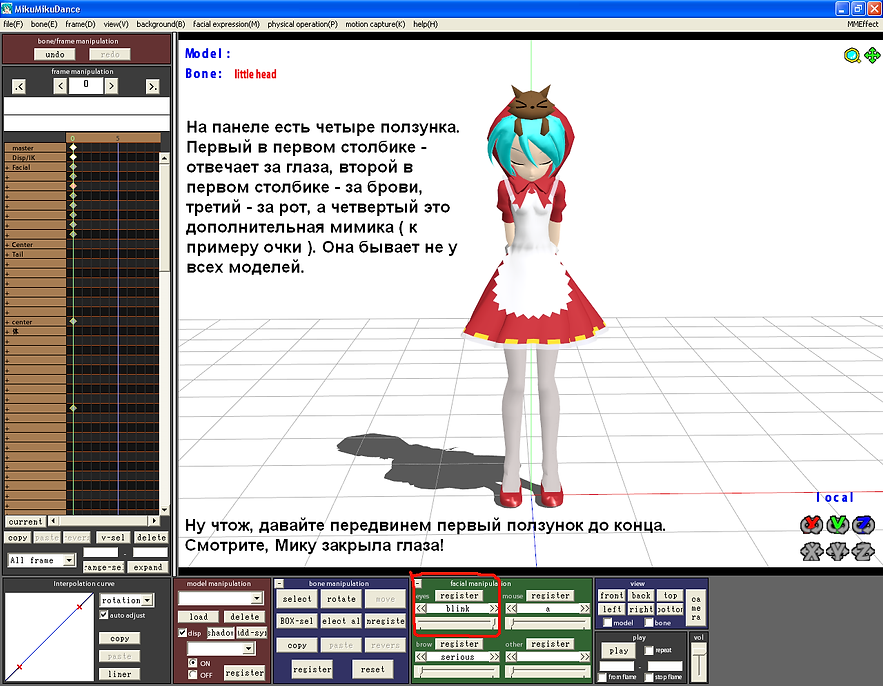This screenshot has width=883, height=686.
Task: Click the rotate button in bone manipulation
Action: (341, 599)
